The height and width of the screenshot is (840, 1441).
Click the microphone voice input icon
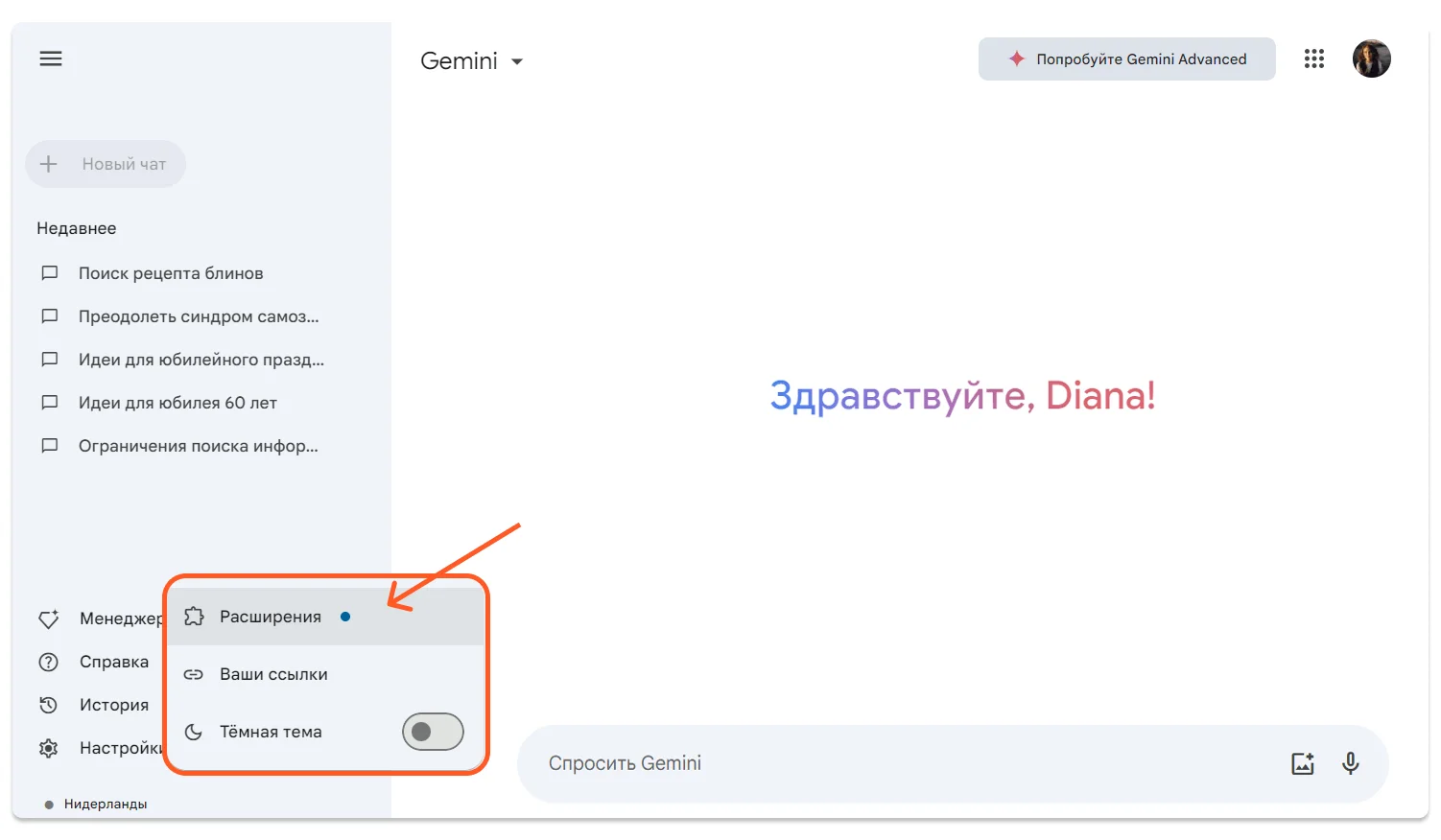pos(1350,763)
